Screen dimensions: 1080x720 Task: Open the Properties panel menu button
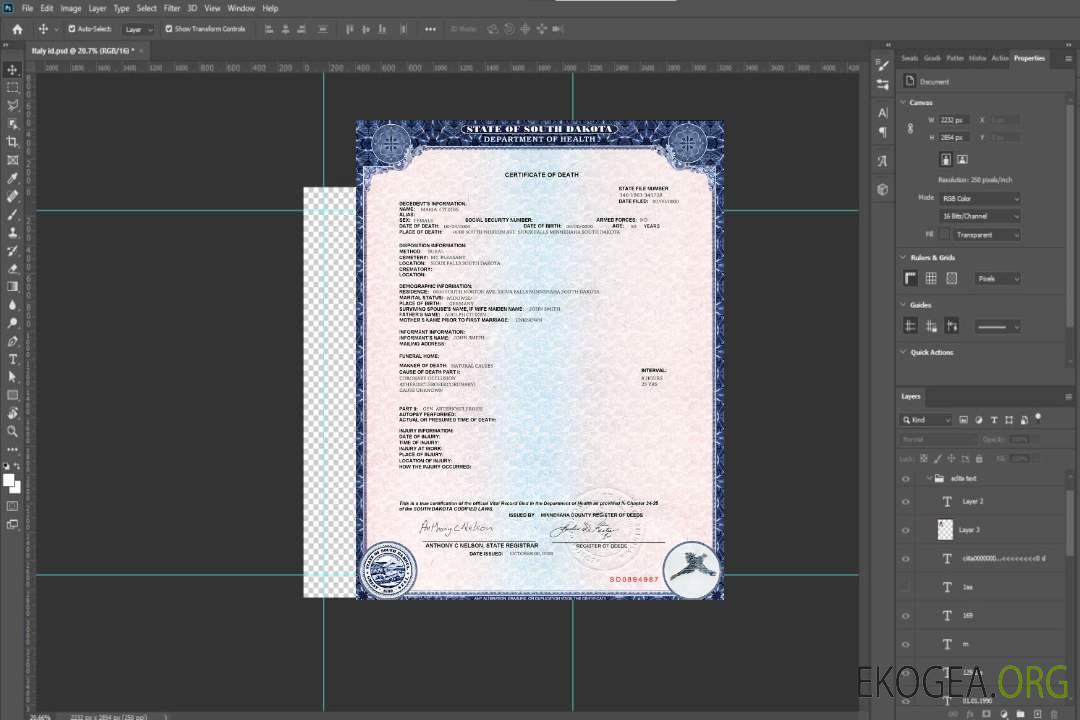1068,59
